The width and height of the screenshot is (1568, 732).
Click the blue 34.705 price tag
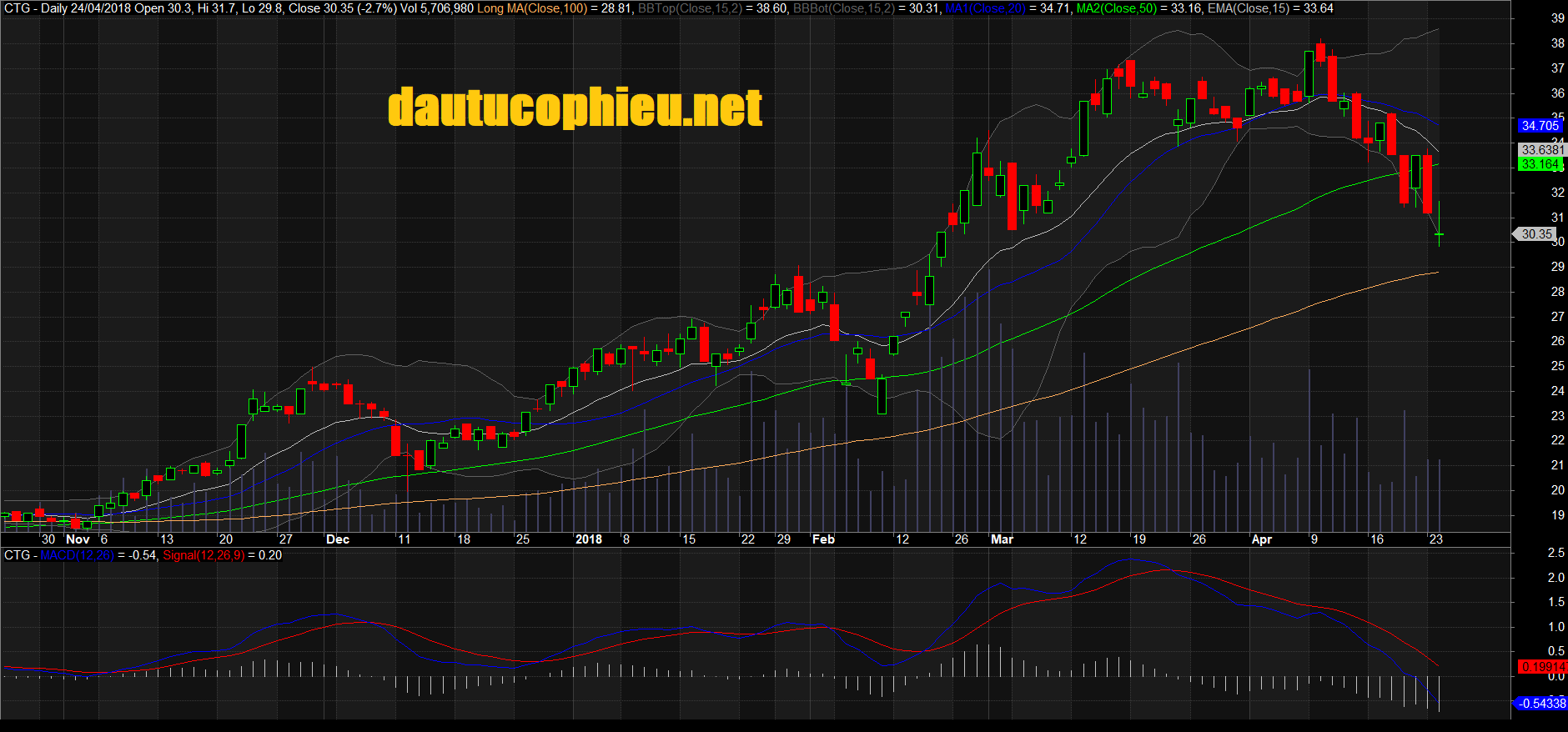(x=1539, y=126)
